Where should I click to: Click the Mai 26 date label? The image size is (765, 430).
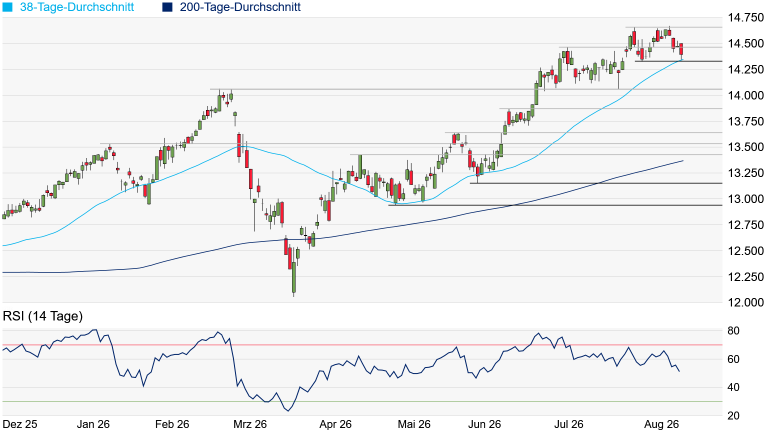(414, 424)
